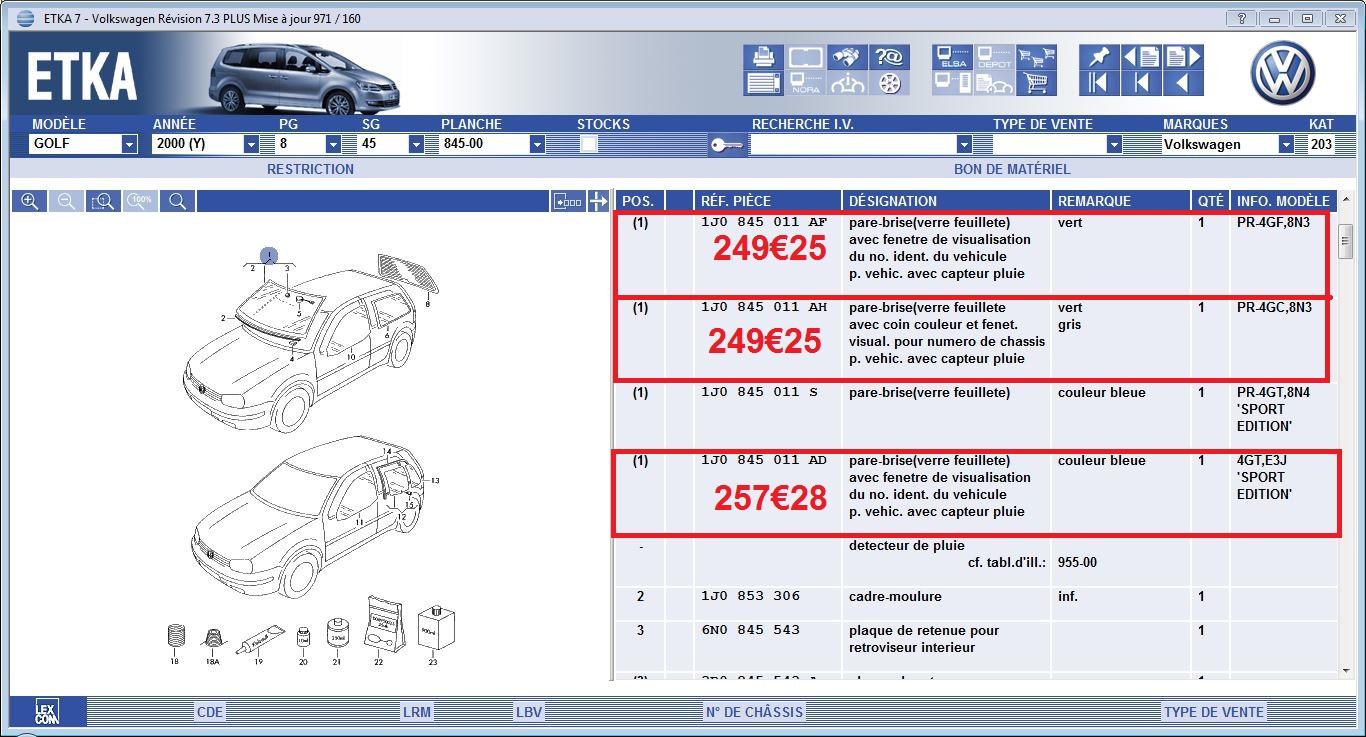
Task: Jump to first with double-bar arrow icon
Action: click(x=1099, y=83)
